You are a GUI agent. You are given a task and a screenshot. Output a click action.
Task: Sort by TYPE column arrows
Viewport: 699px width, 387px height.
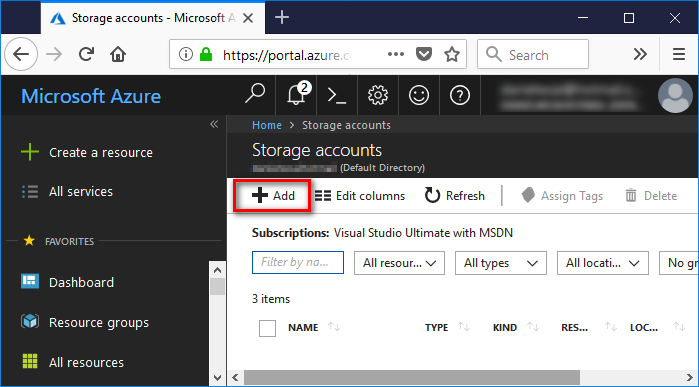464,327
